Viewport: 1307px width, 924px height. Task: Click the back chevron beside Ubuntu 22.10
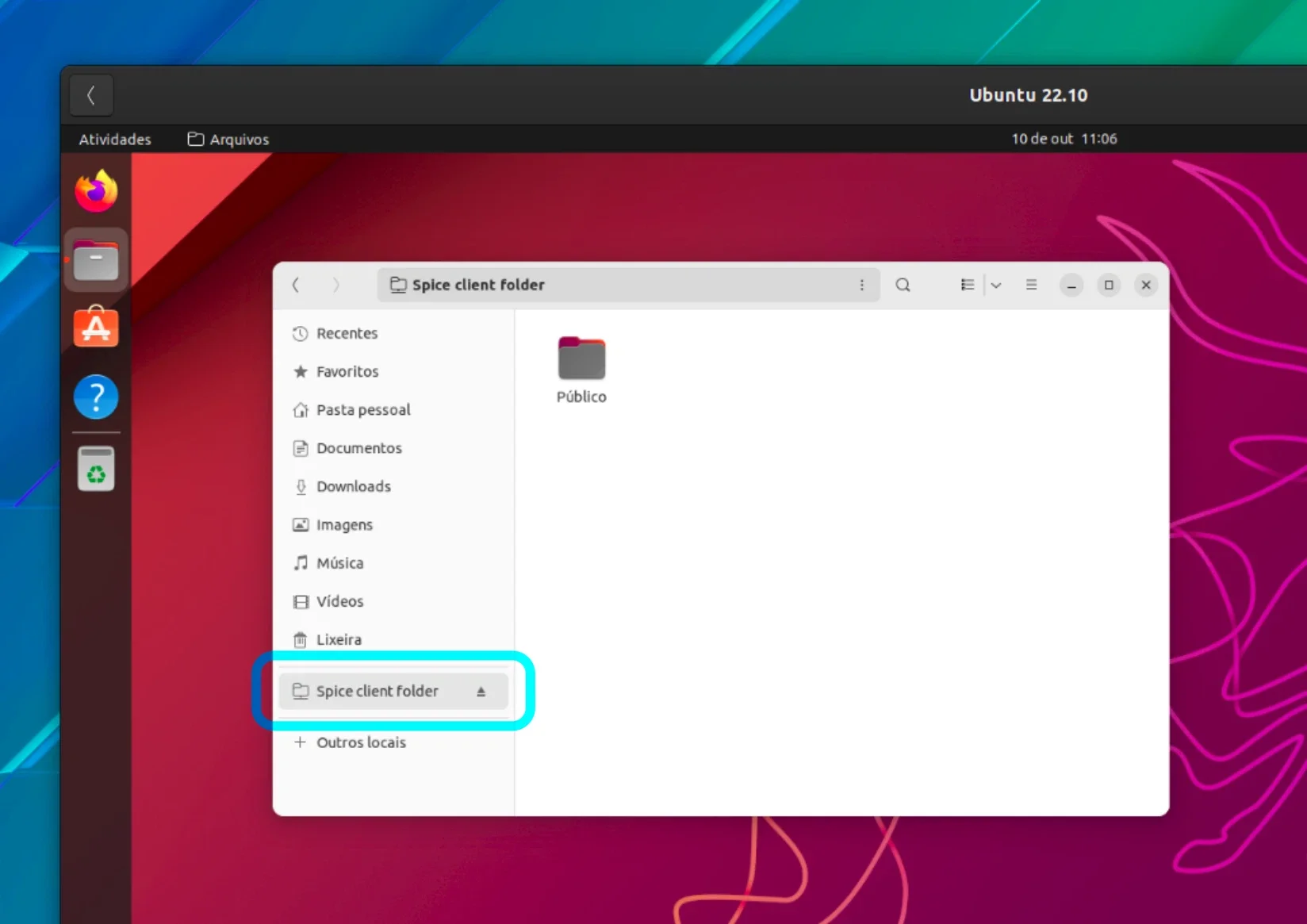[91, 95]
